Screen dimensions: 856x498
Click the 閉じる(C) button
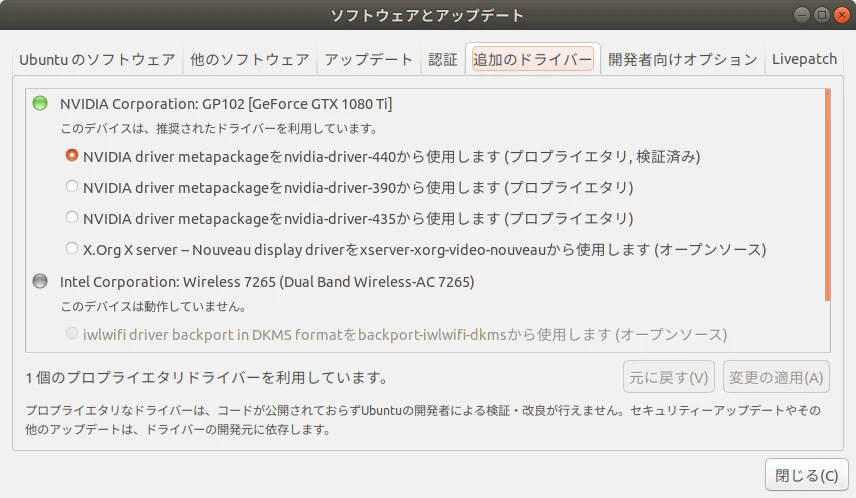[806, 475]
